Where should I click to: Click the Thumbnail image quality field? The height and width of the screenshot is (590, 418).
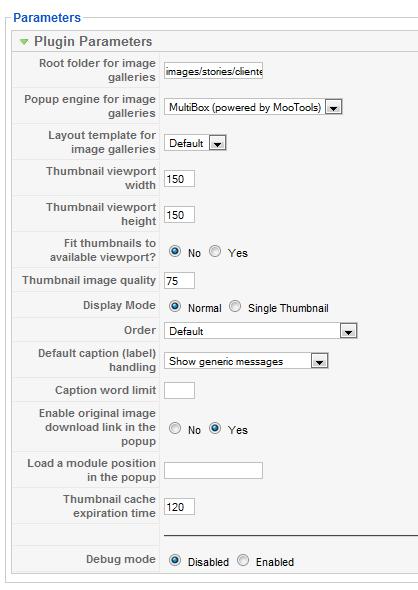click(x=179, y=281)
